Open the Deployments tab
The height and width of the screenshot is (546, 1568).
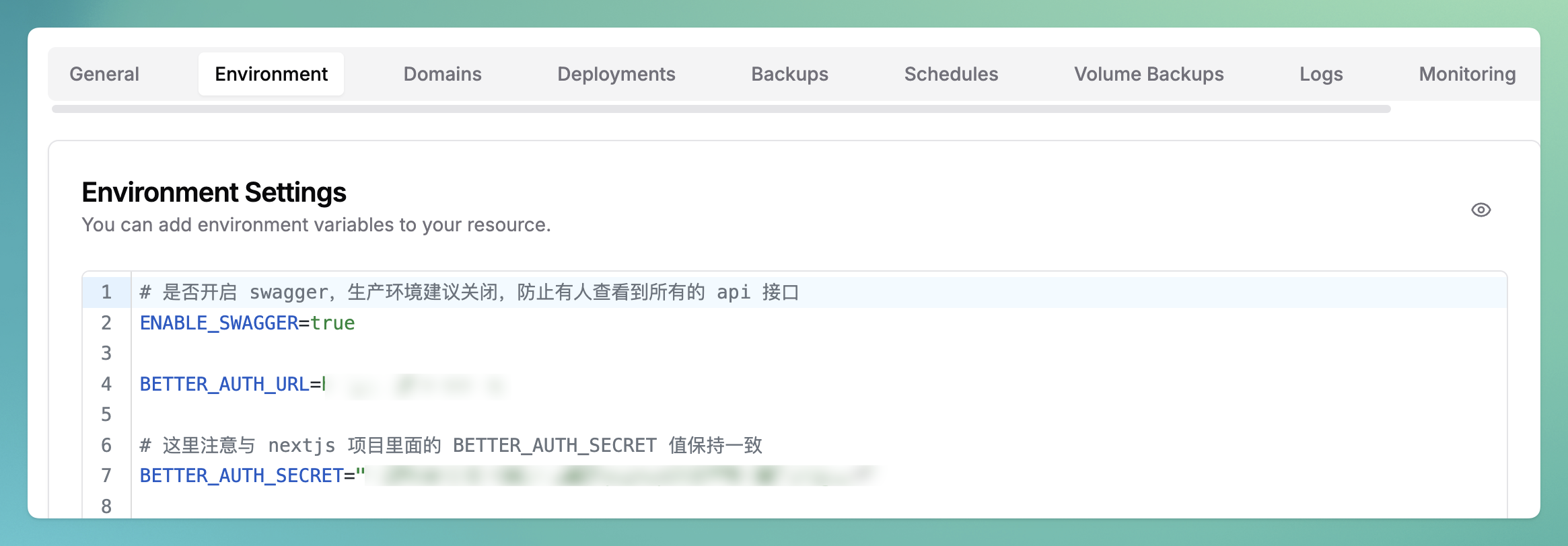tap(616, 74)
